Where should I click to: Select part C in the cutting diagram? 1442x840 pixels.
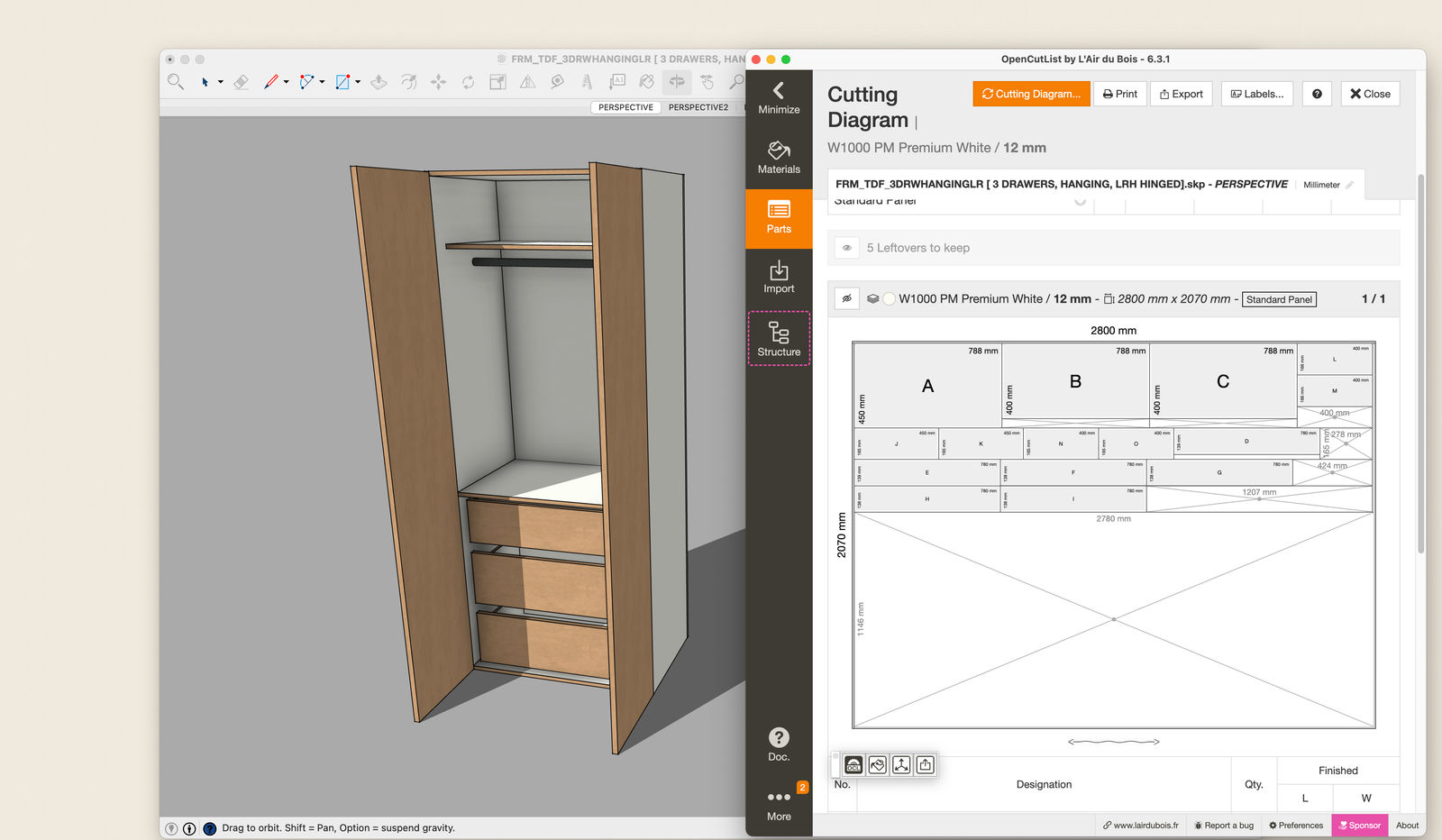click(1223, 381)
